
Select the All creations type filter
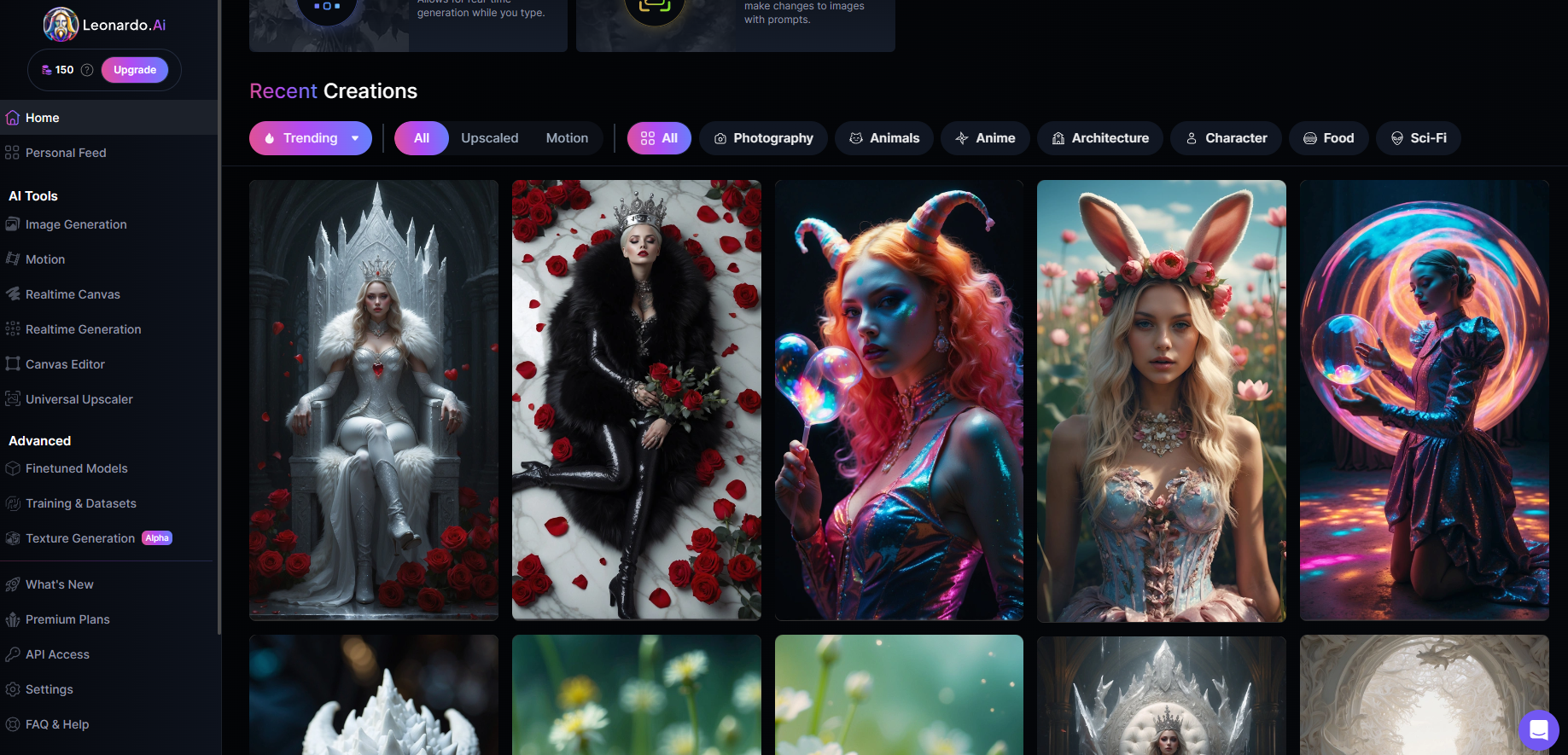(x=421, y=138)
